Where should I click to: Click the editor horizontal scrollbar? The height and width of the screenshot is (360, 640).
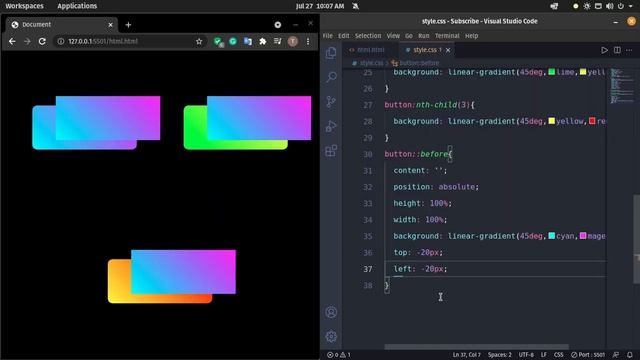point(476,347)
